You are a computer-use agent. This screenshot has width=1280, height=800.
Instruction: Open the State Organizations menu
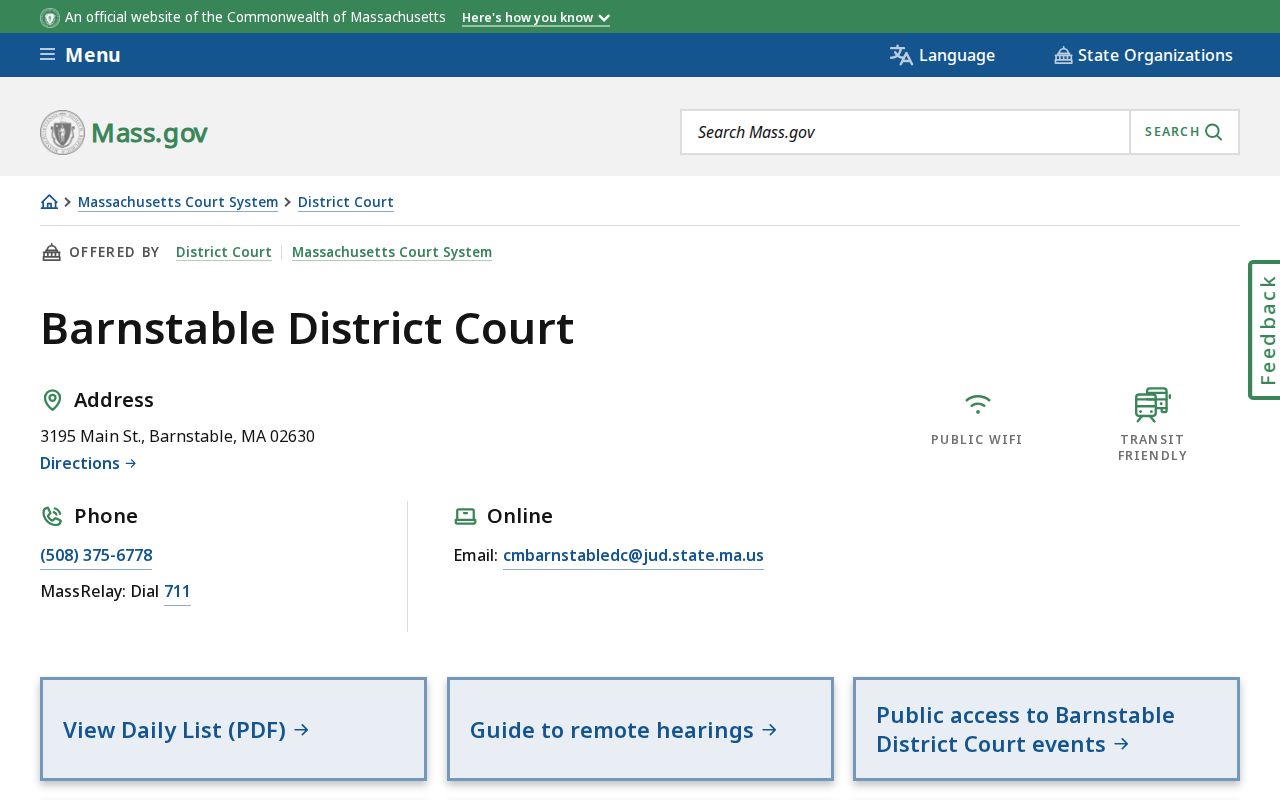click(1143, 55)
